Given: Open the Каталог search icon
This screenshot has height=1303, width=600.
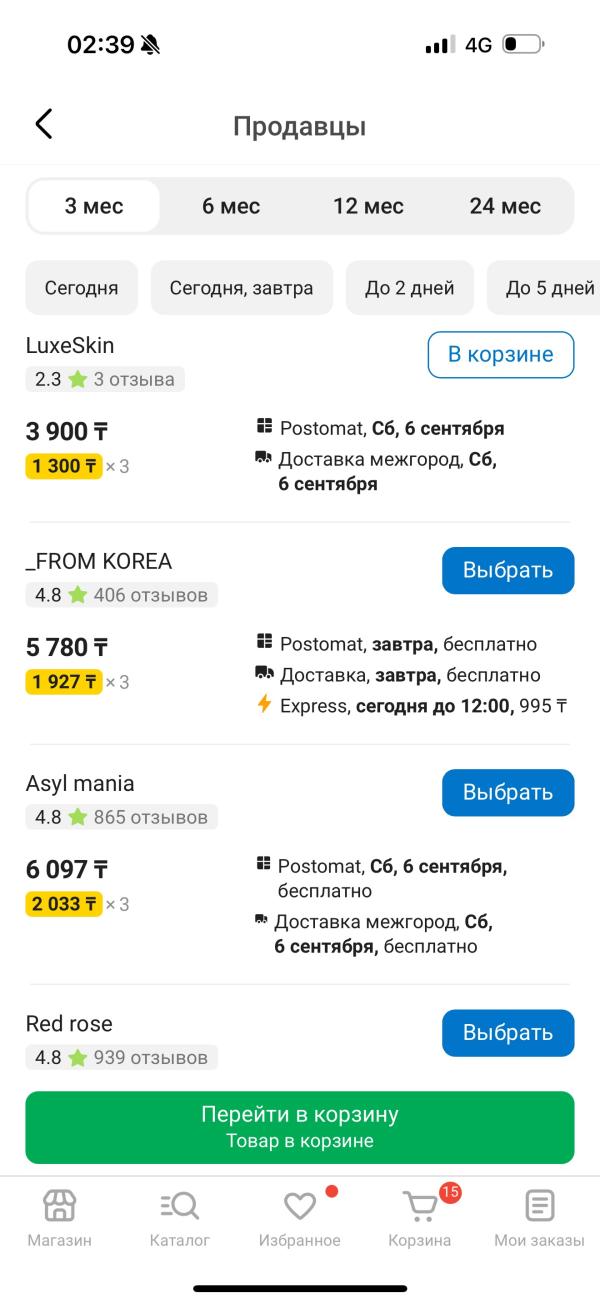Looking at the screenshot, I should pos(180,1206).
